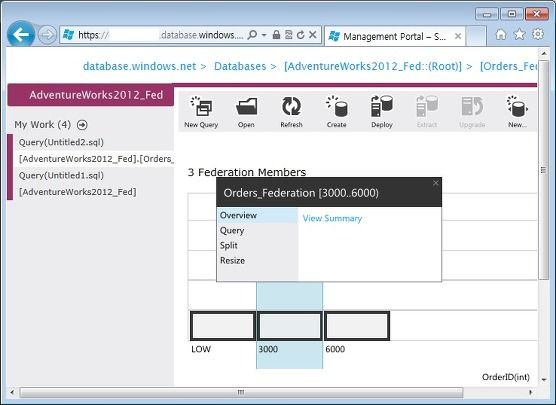556x405 pixels.
Task: Click the horizontal scrollbar thumb
Action: (x=241, y=392)
